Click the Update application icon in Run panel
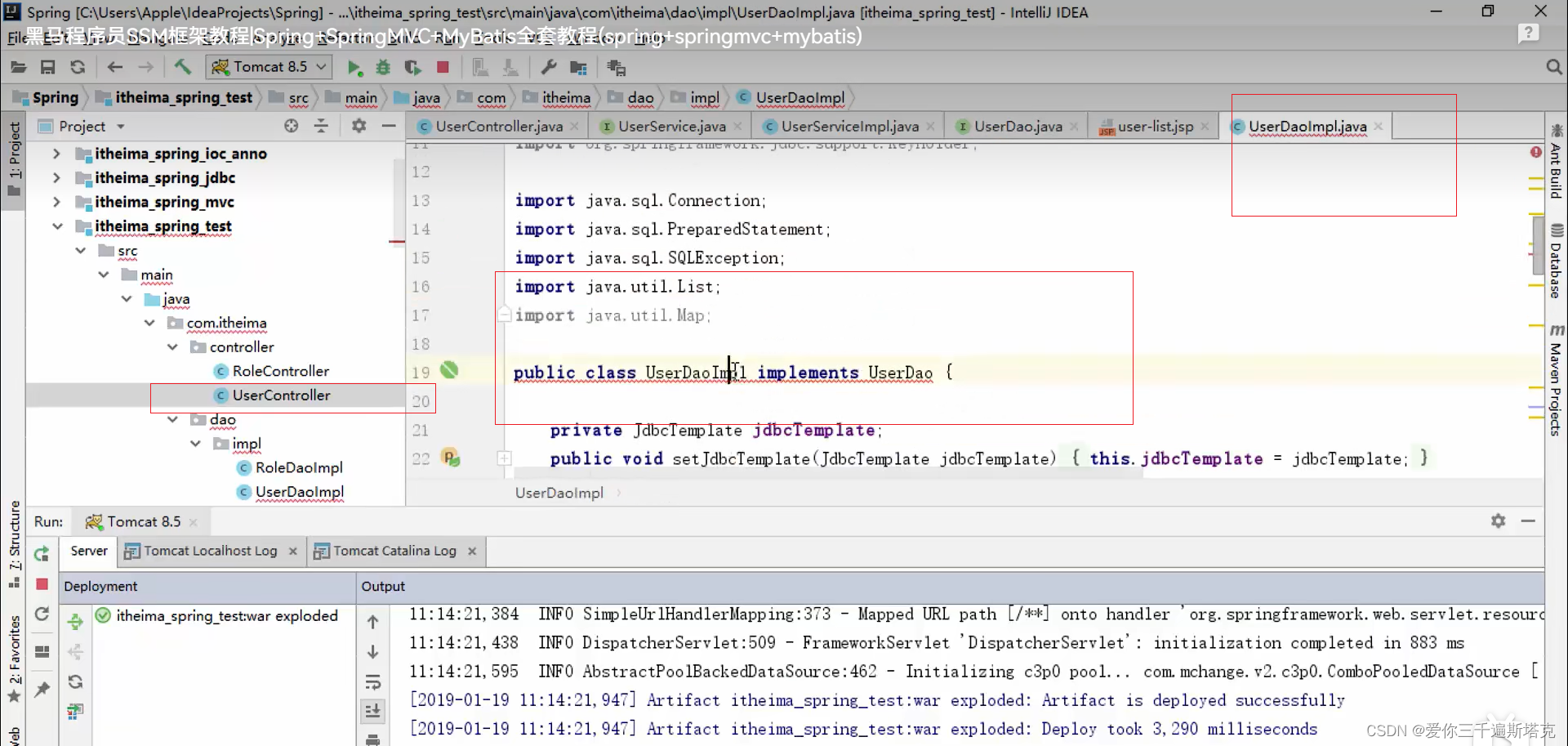The width and height of the screenshot is (1568, 746). tap(42, 614)
